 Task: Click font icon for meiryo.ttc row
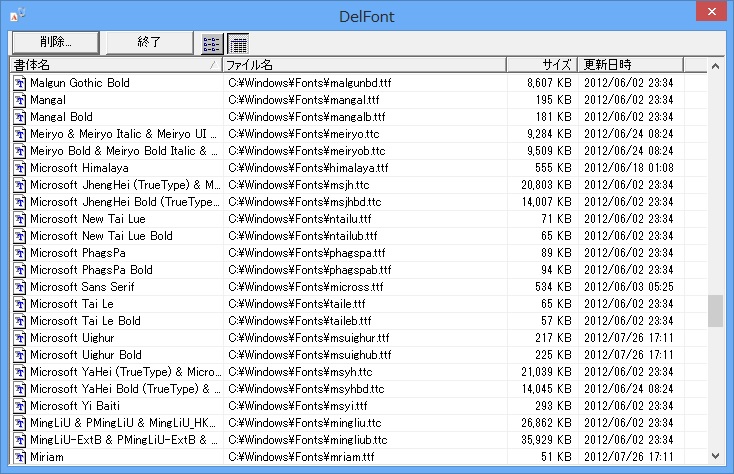(x=20, y=134)
